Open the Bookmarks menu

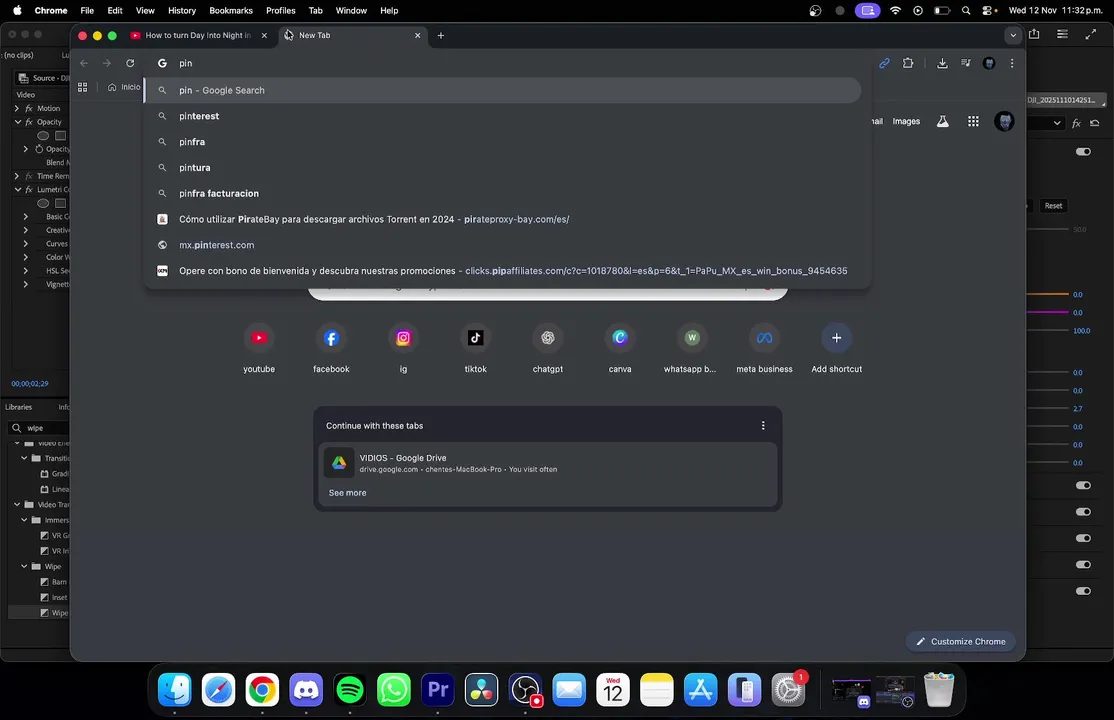[231, 11]
